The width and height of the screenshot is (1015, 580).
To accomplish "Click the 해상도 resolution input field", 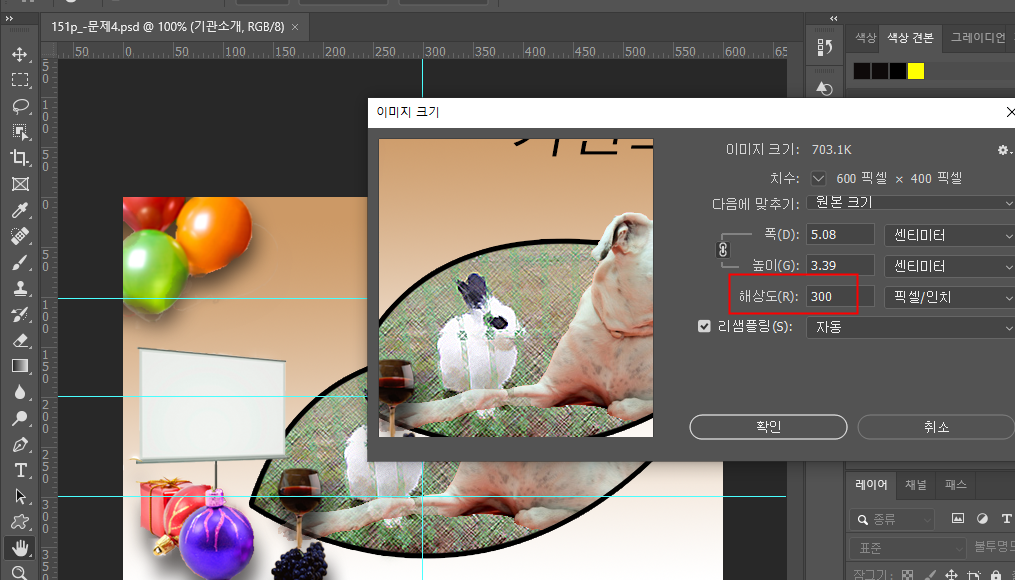I will tap(840, 296).
